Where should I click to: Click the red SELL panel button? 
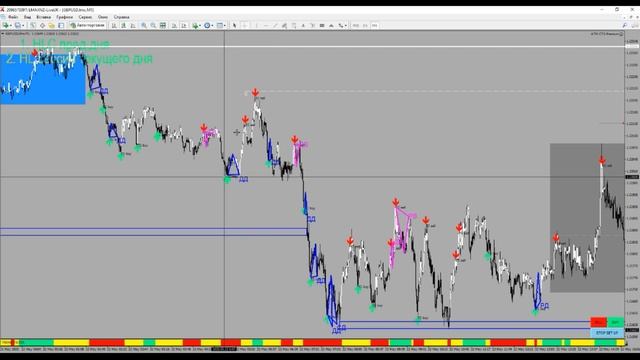coord(598,322)
